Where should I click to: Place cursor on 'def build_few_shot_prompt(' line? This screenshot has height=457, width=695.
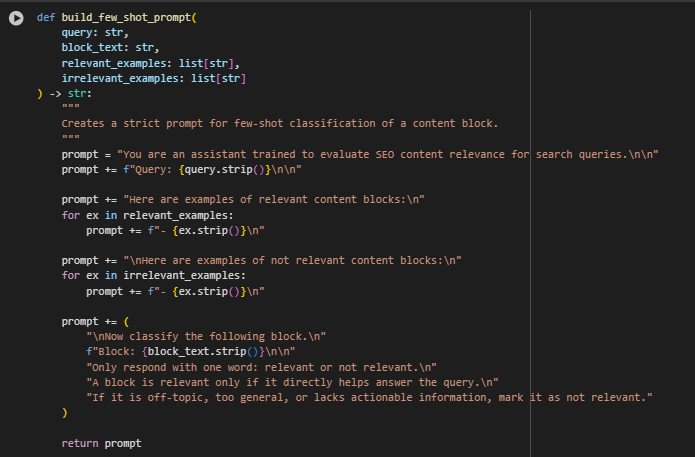click(117, 17)
